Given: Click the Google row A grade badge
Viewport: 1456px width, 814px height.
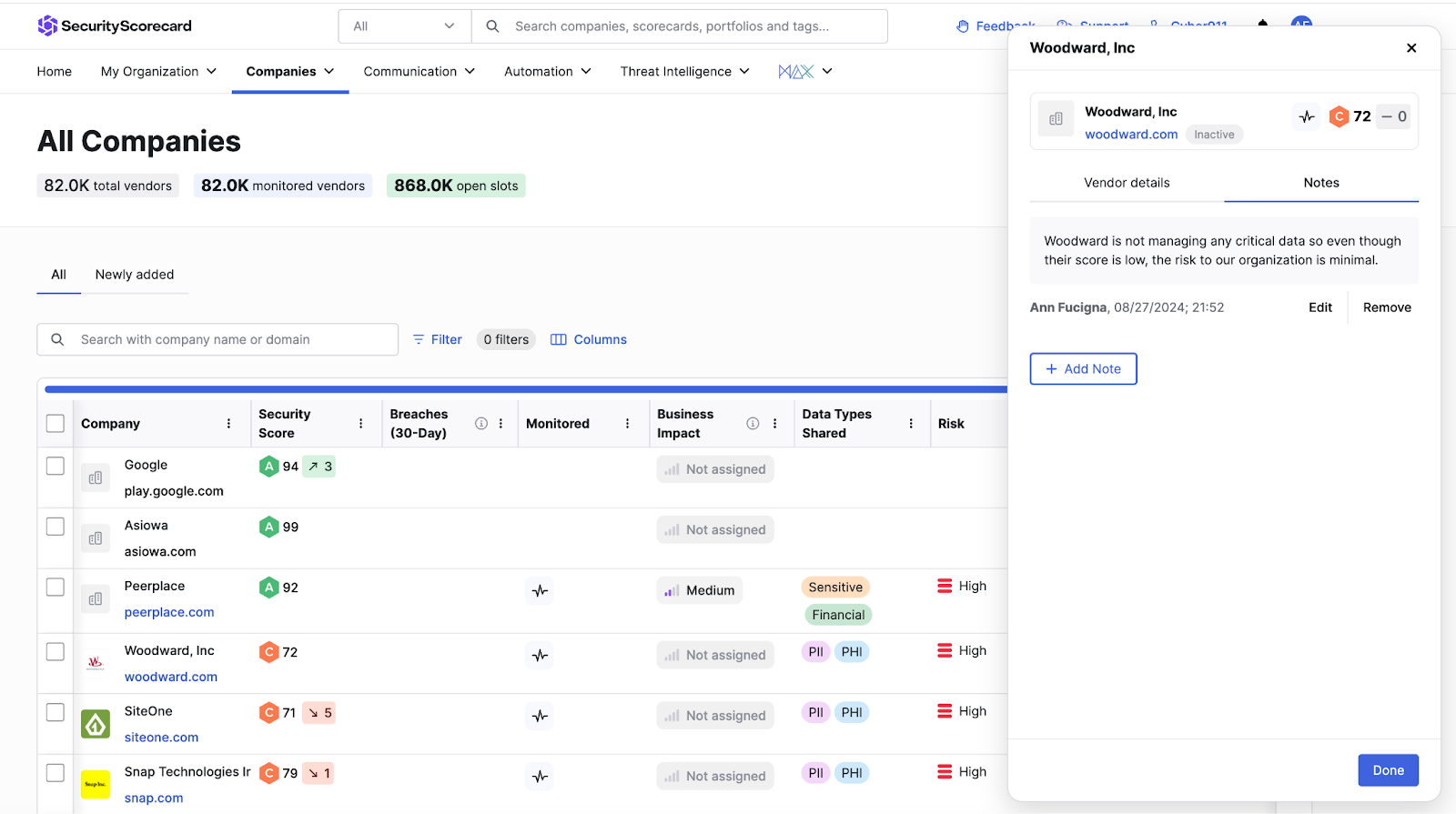Looking at the screenshot, I should click(268, 467).
